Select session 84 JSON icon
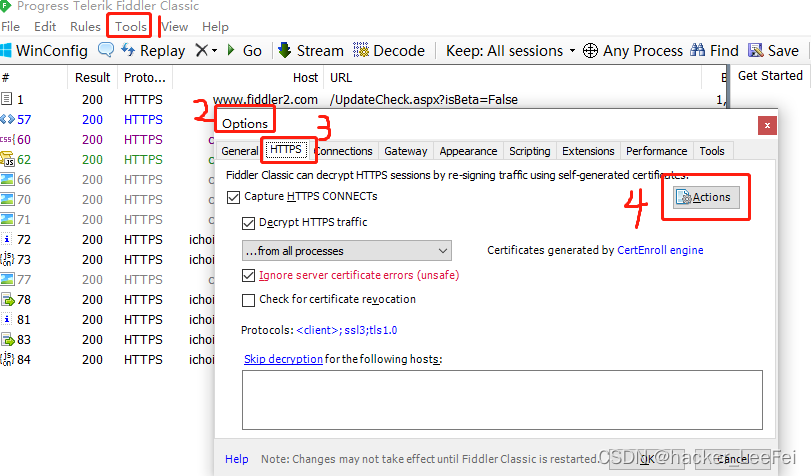The height and width of the screenshot is (476, 811). point(7,359)
